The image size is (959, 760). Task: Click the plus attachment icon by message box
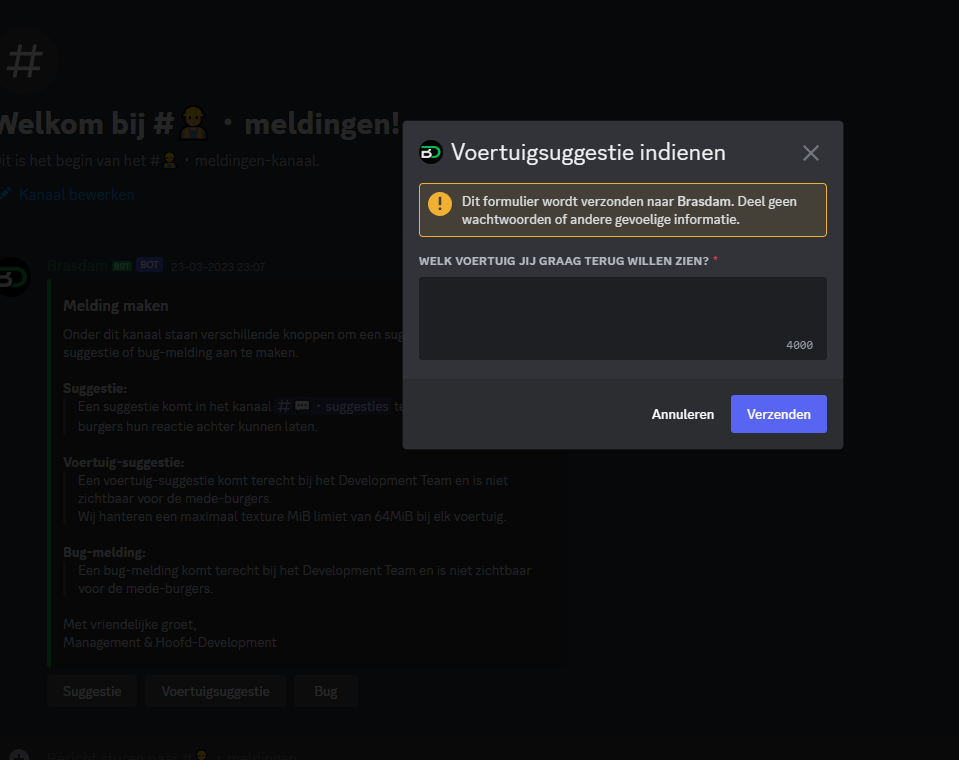[20, 755]
